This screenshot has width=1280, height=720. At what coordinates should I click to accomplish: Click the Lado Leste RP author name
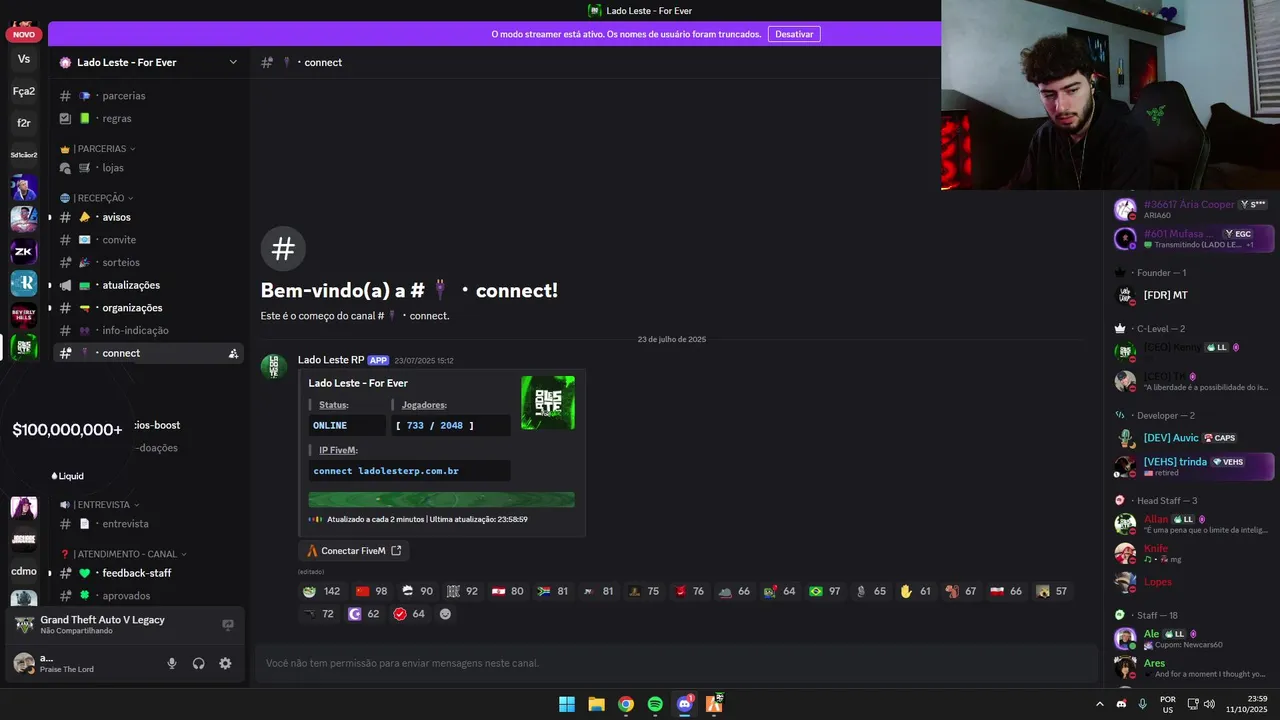(x=331, y=360)
